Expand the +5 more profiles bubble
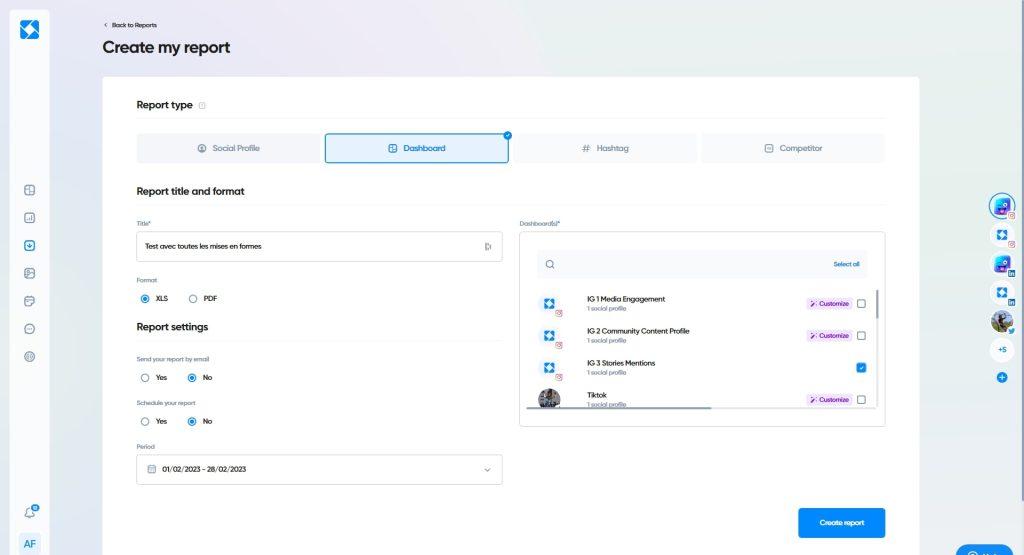Image resolution: width=1024 pixels, height=555 pixels. [1002, 349]
